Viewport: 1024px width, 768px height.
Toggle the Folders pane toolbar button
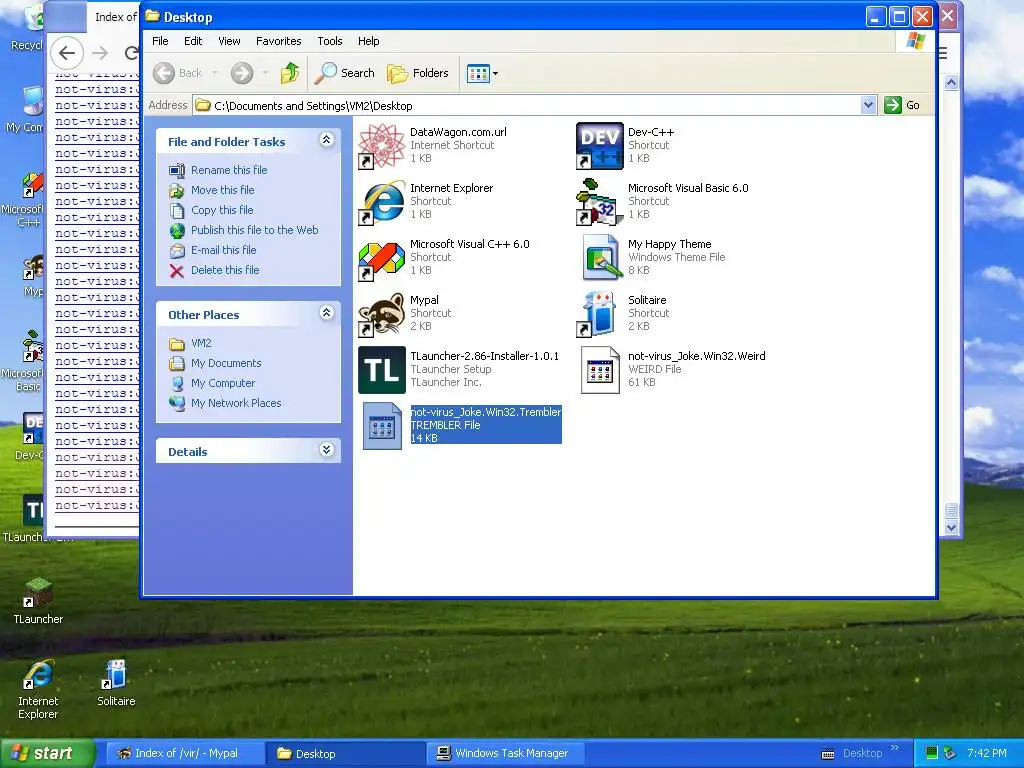point(417,73)
